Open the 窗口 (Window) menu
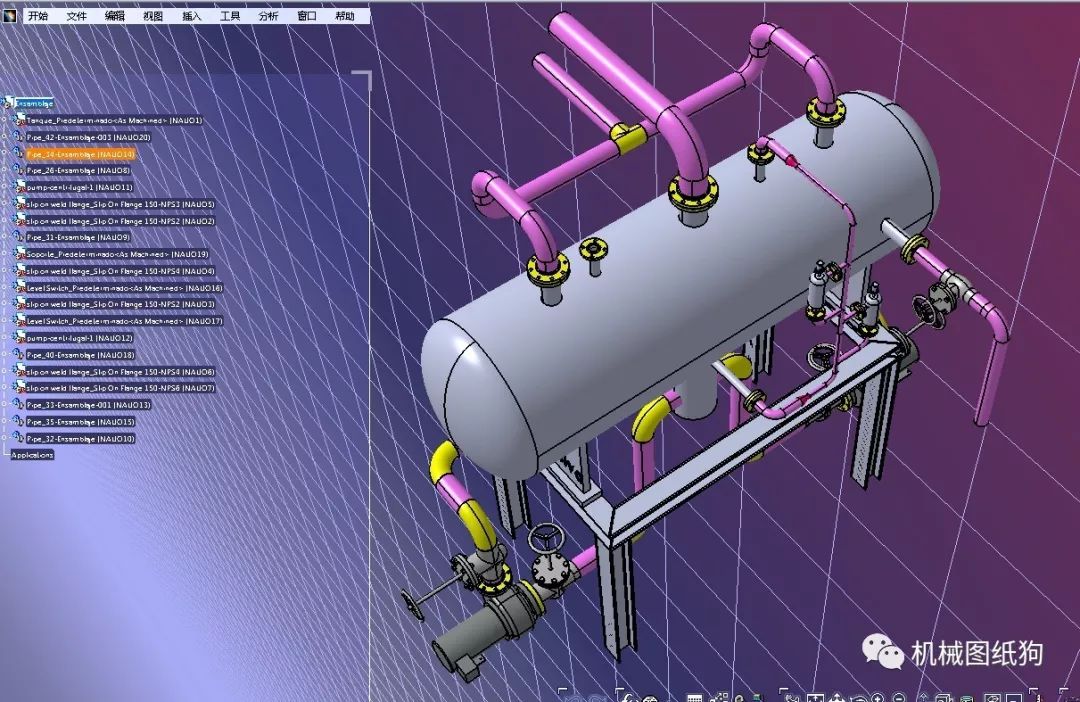1080x702 pixels. point(307,15)
